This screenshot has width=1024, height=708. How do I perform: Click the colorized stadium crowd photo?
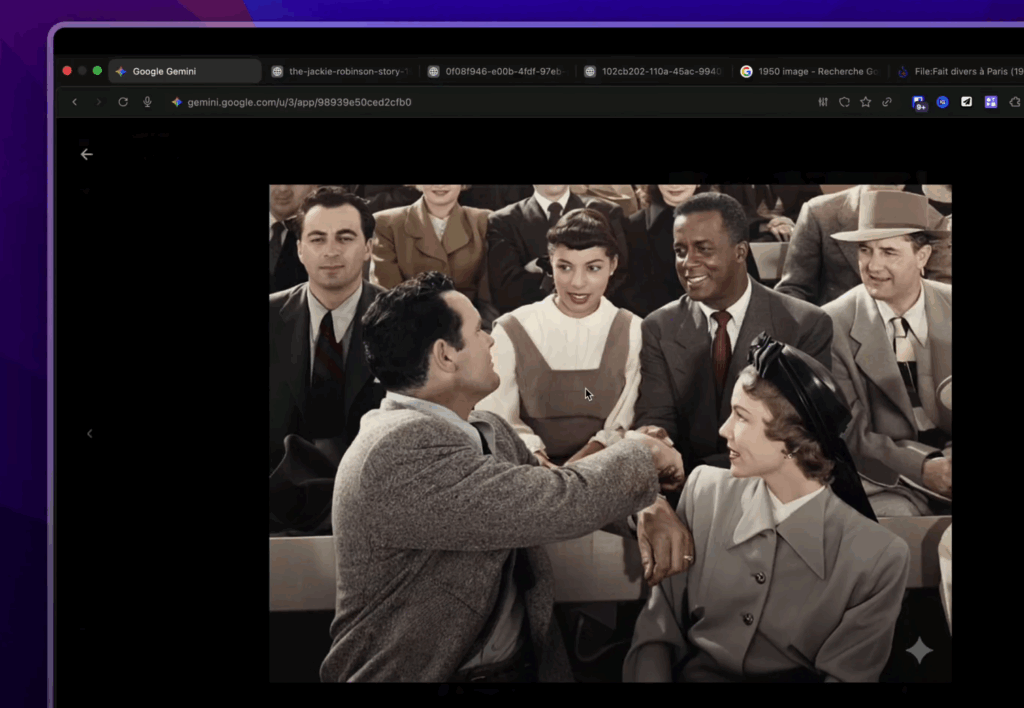point(610,432)
